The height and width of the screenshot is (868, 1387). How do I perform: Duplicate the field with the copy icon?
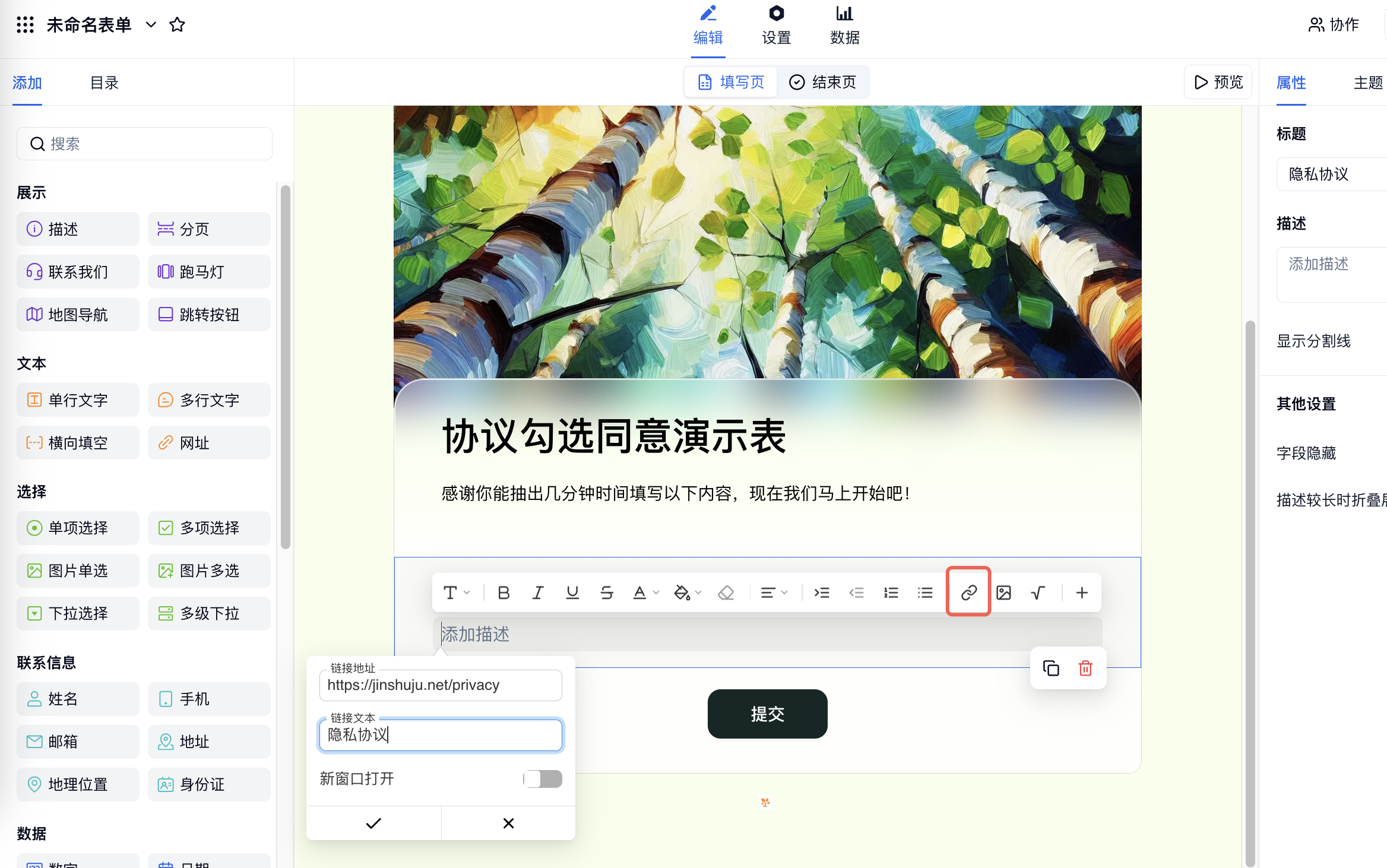tap(1051, 668)
